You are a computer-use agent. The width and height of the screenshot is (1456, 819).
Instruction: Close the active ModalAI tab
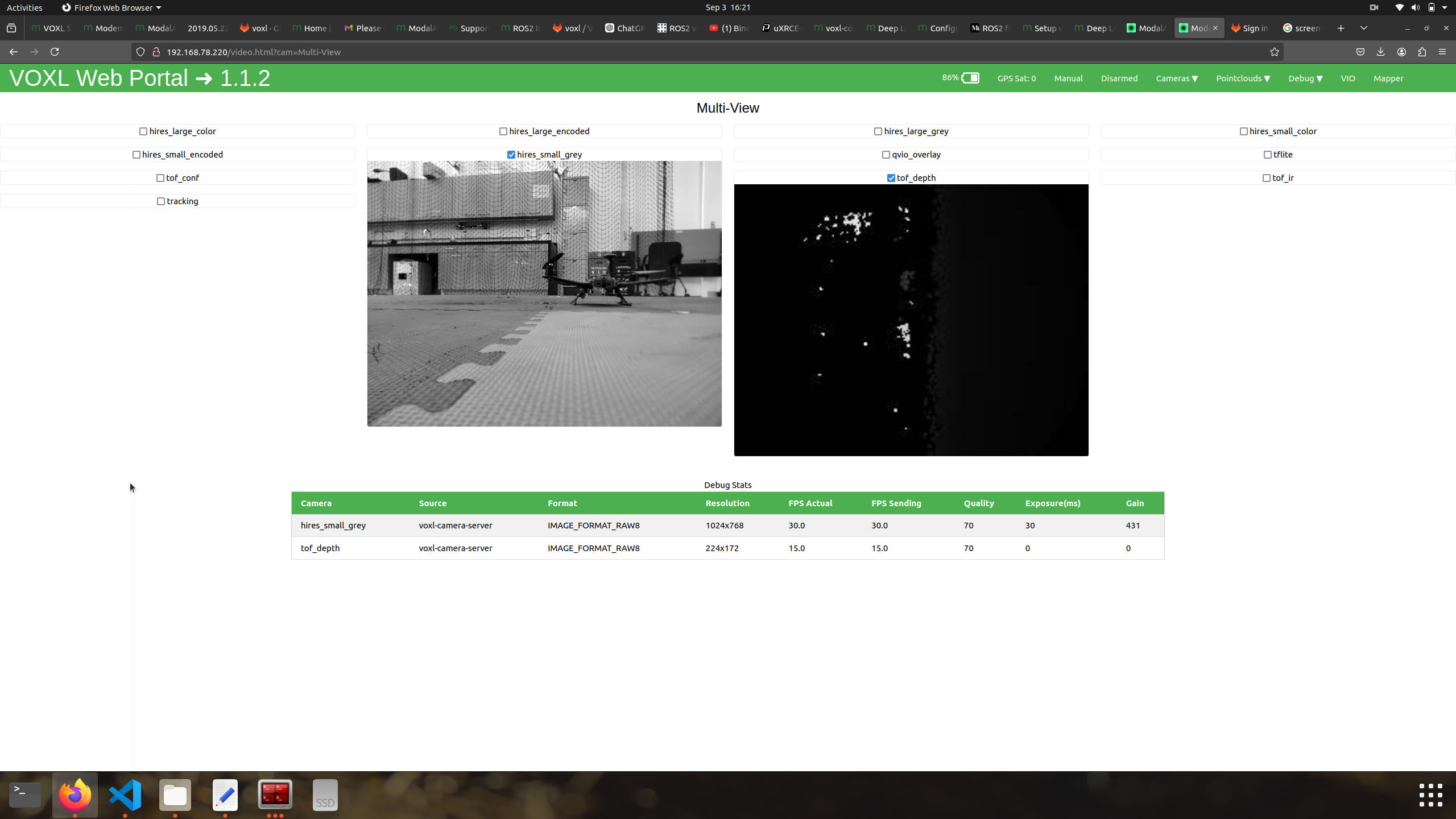[1215, 28]
